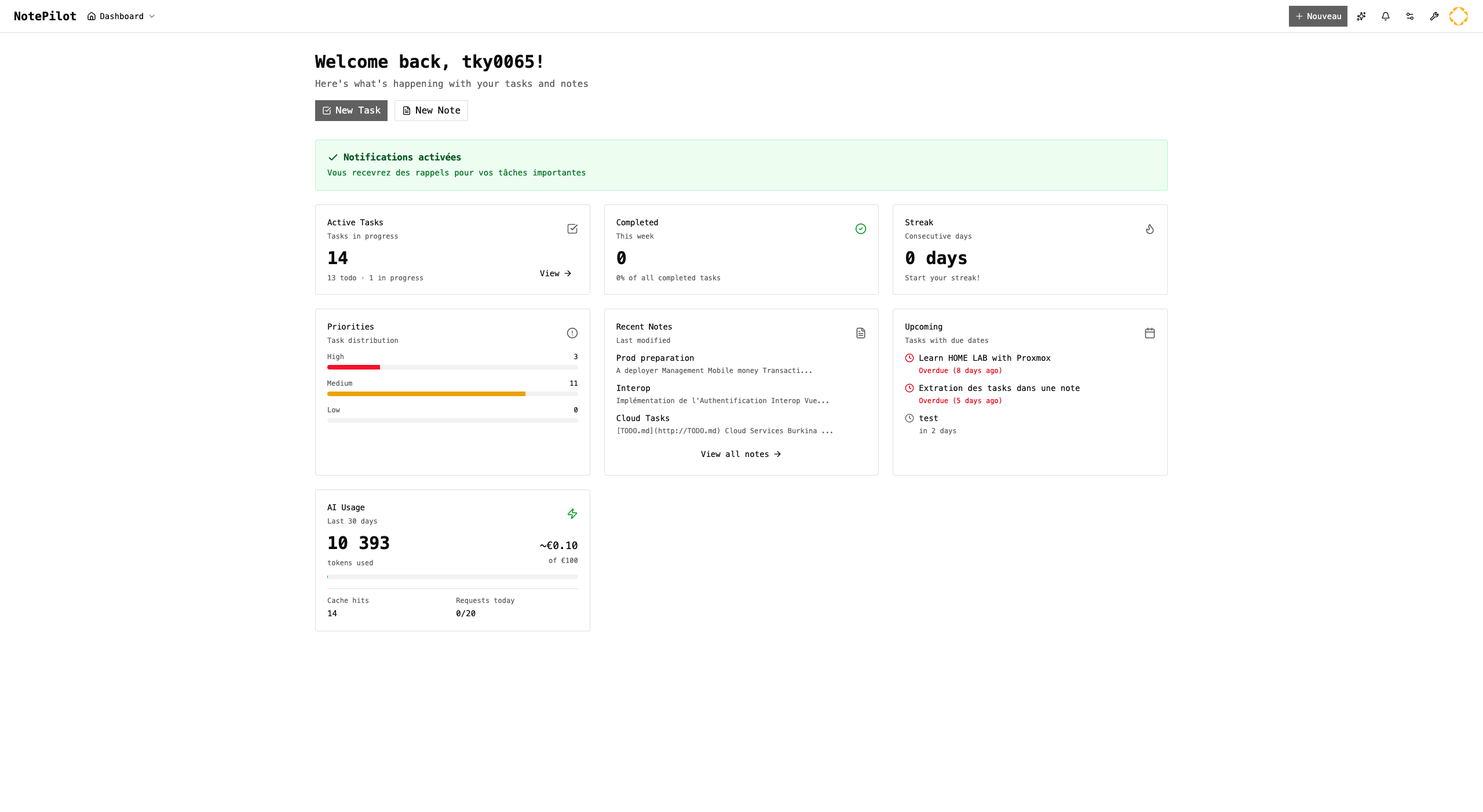Click the green check Completed icon
The image size is (1483, 812).
tap(861, 229)
